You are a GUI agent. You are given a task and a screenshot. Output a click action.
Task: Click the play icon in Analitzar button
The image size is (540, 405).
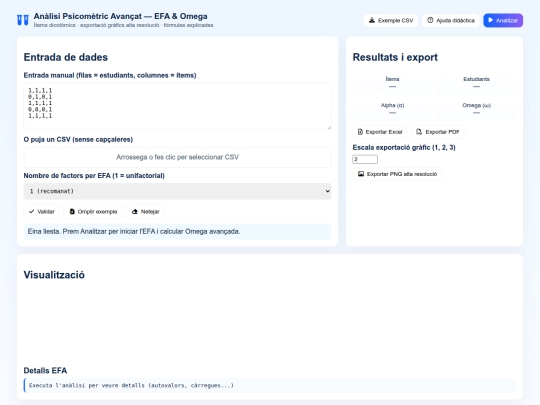(491, 20)
